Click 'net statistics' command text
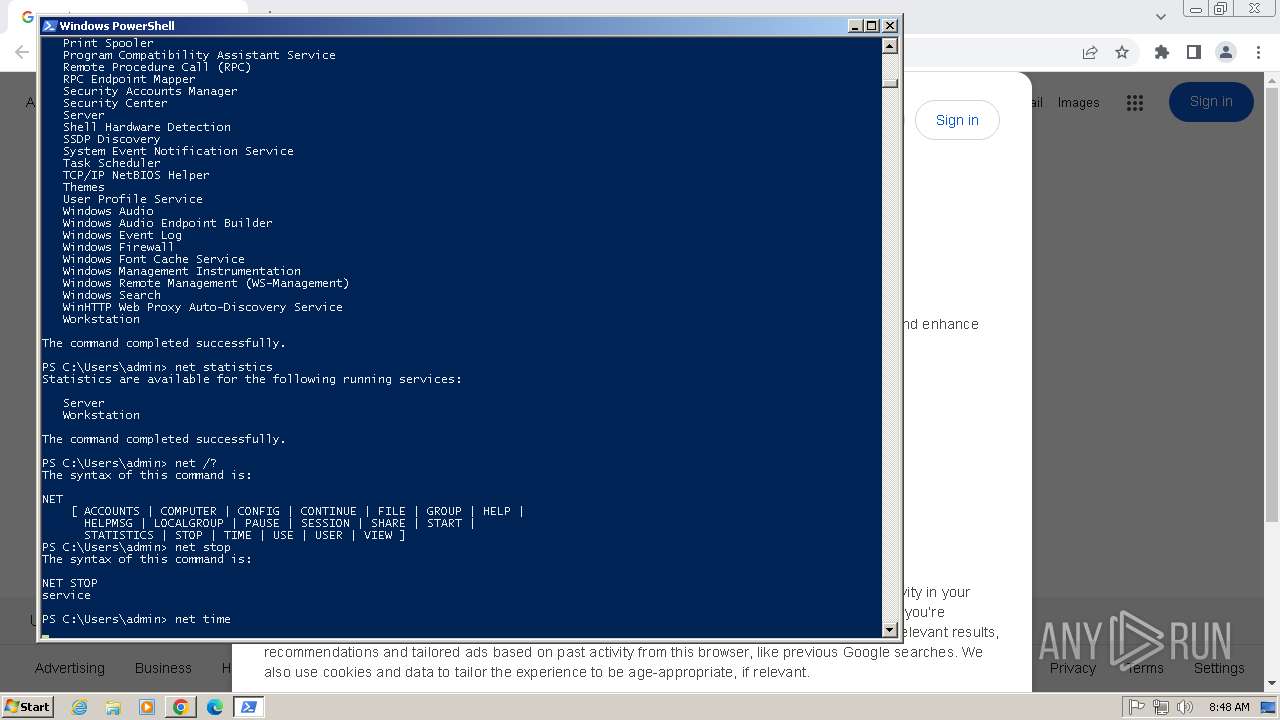This screenshot has width=1280, height=720. coord(223,367)
